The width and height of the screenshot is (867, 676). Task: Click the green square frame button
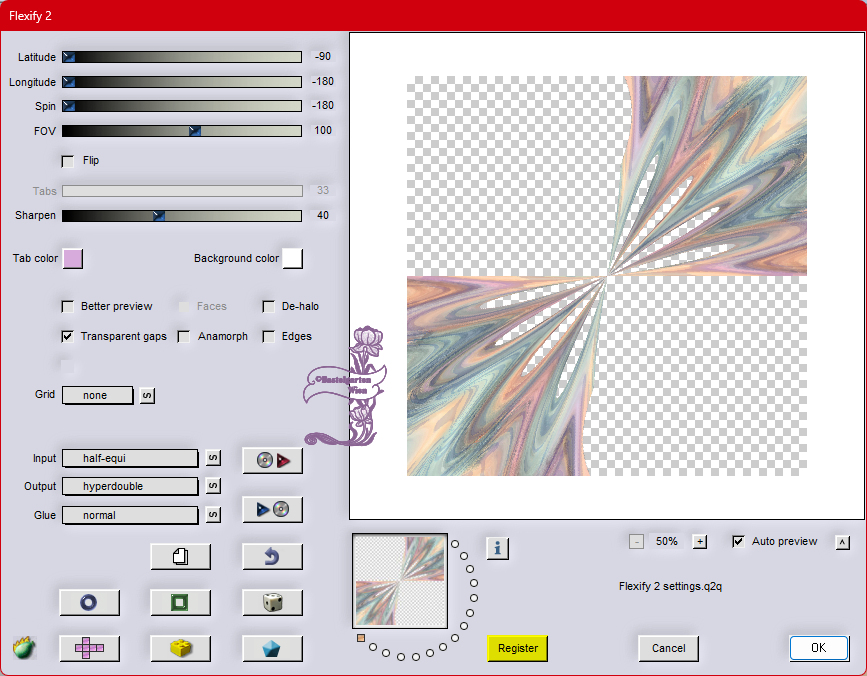pos(180,602)
